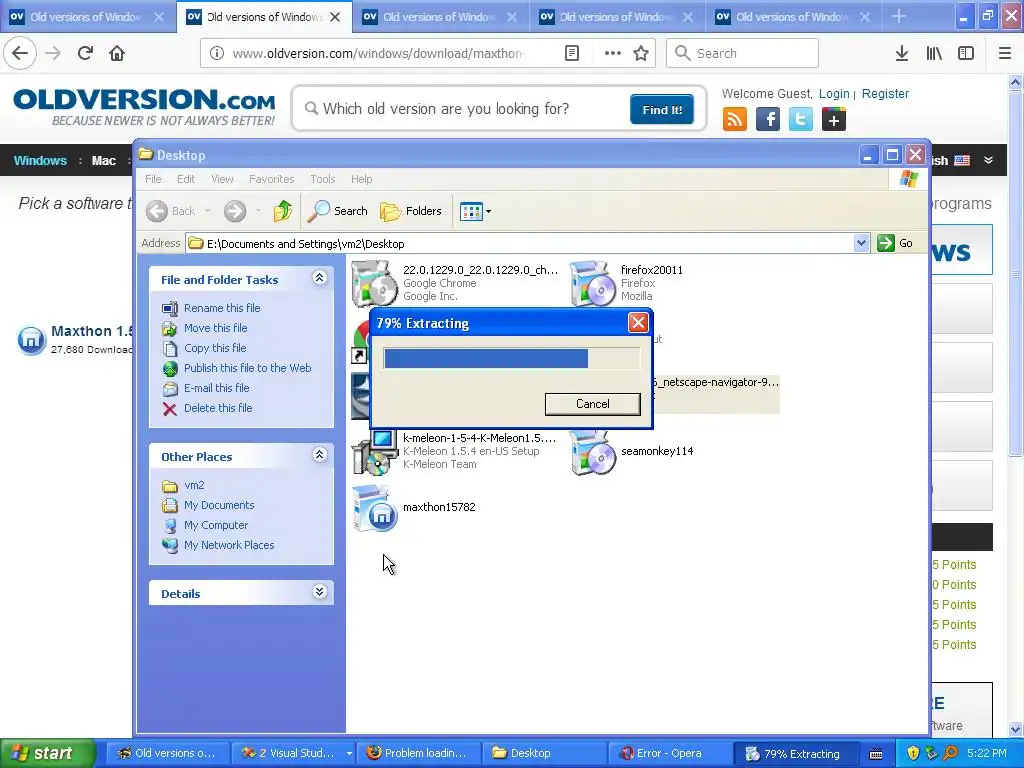Click the Login link
1024x768 pixels.
tap(834, 93)
